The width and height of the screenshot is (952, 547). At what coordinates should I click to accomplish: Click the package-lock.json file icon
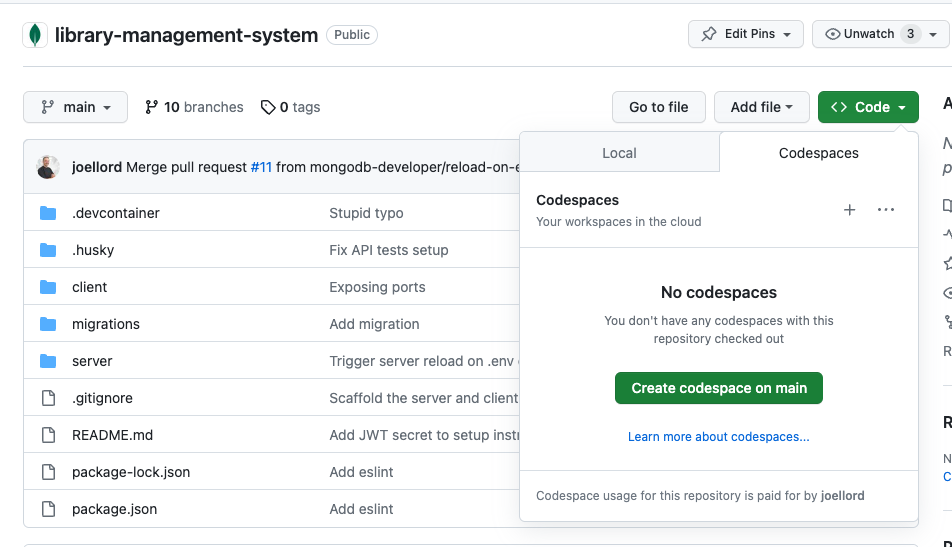click(48, 472)
